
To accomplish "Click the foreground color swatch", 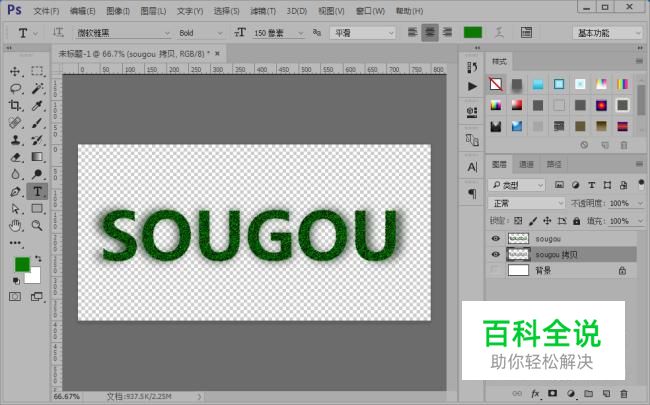I will coord(22,264).
